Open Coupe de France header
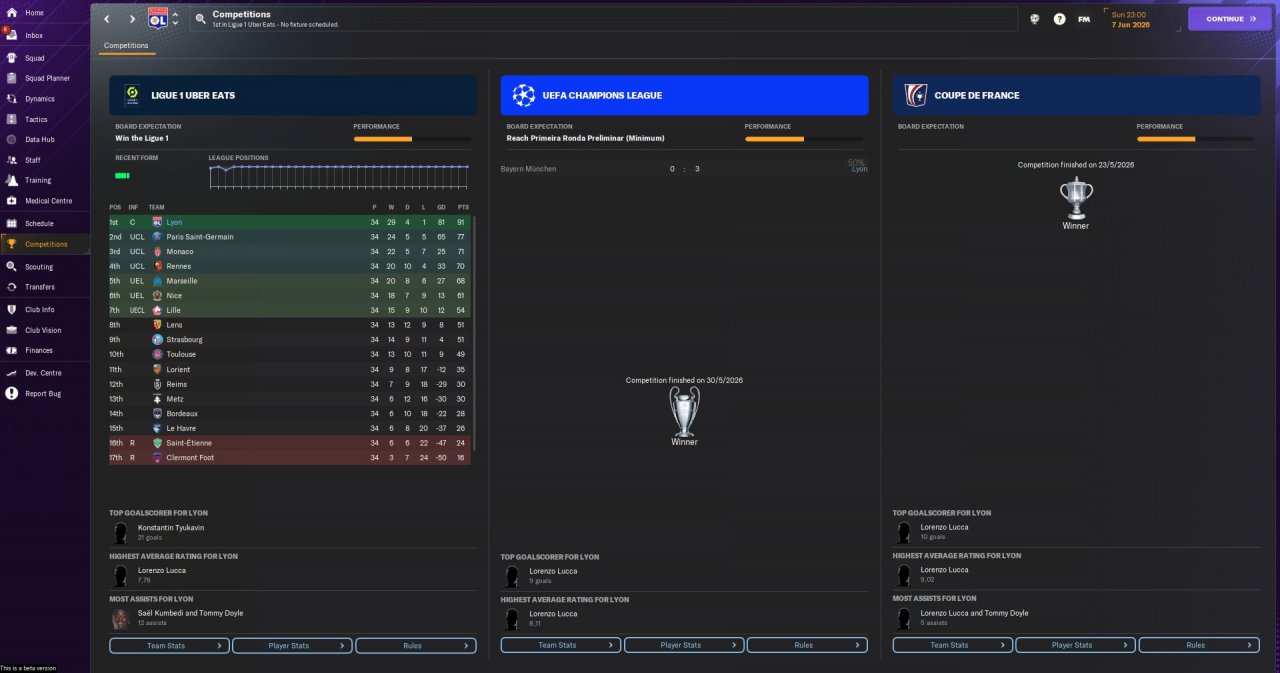The height and width of the screenshot is (673, 1280). (1076, 95)
